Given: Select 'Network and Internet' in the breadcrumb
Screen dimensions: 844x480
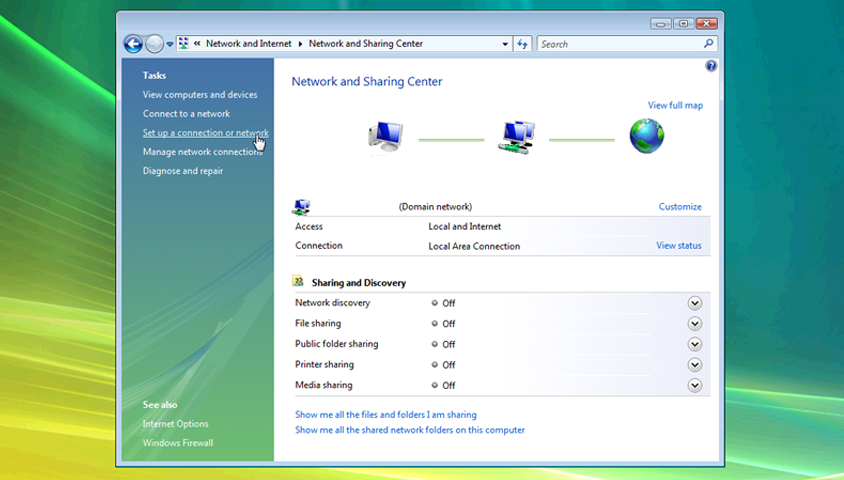Looking at the screenshot, I should tap(248, 44).
